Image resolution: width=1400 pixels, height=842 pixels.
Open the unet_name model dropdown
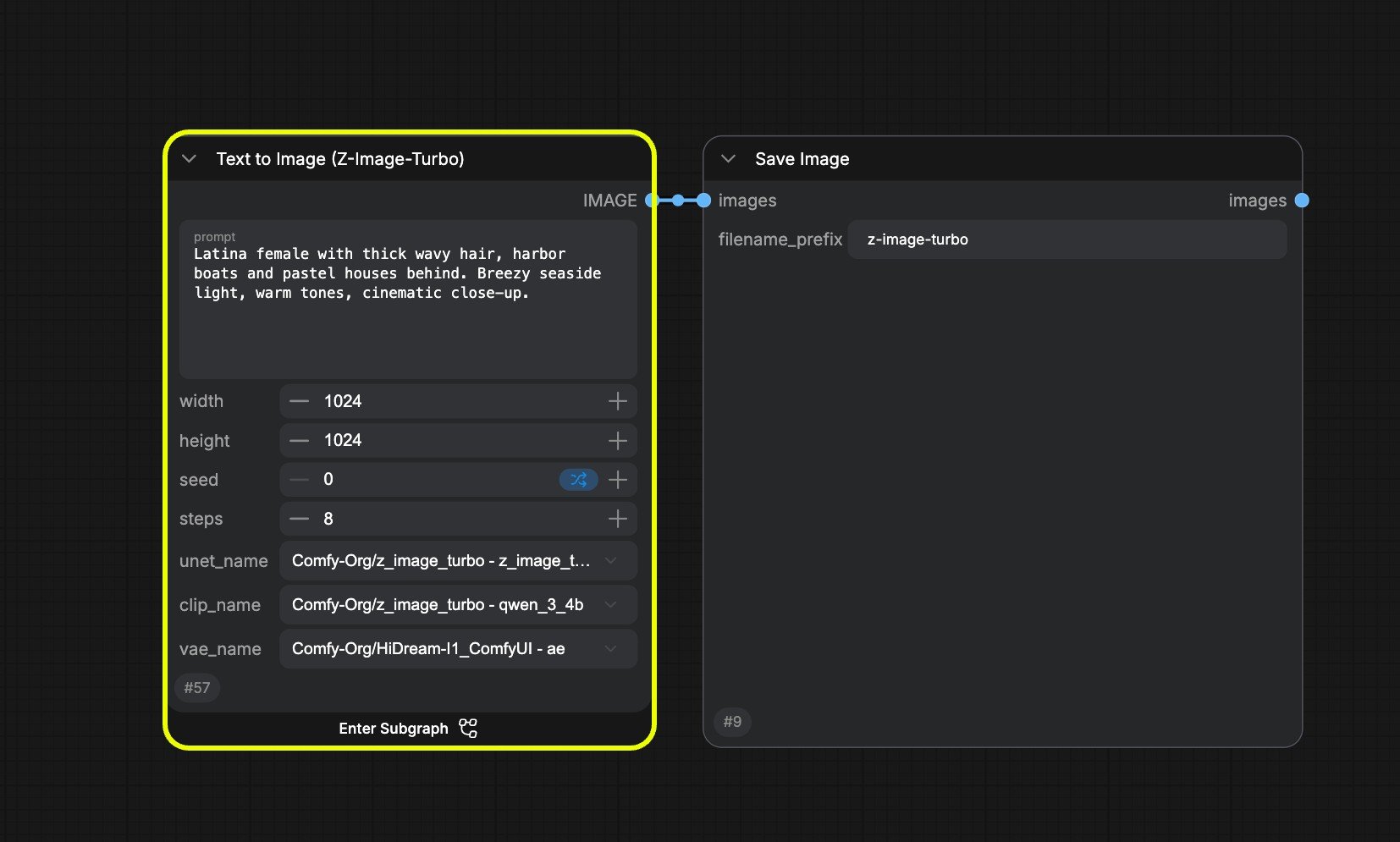(x=458, y=561)
